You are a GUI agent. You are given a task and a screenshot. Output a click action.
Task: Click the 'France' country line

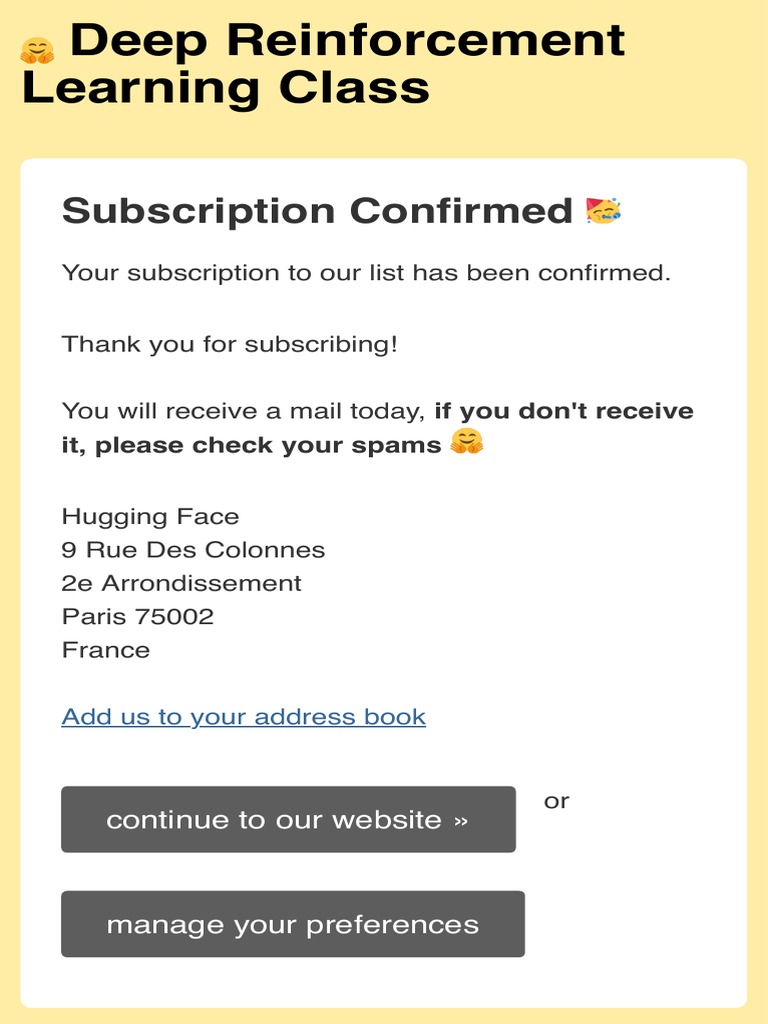tap(106, 650)
